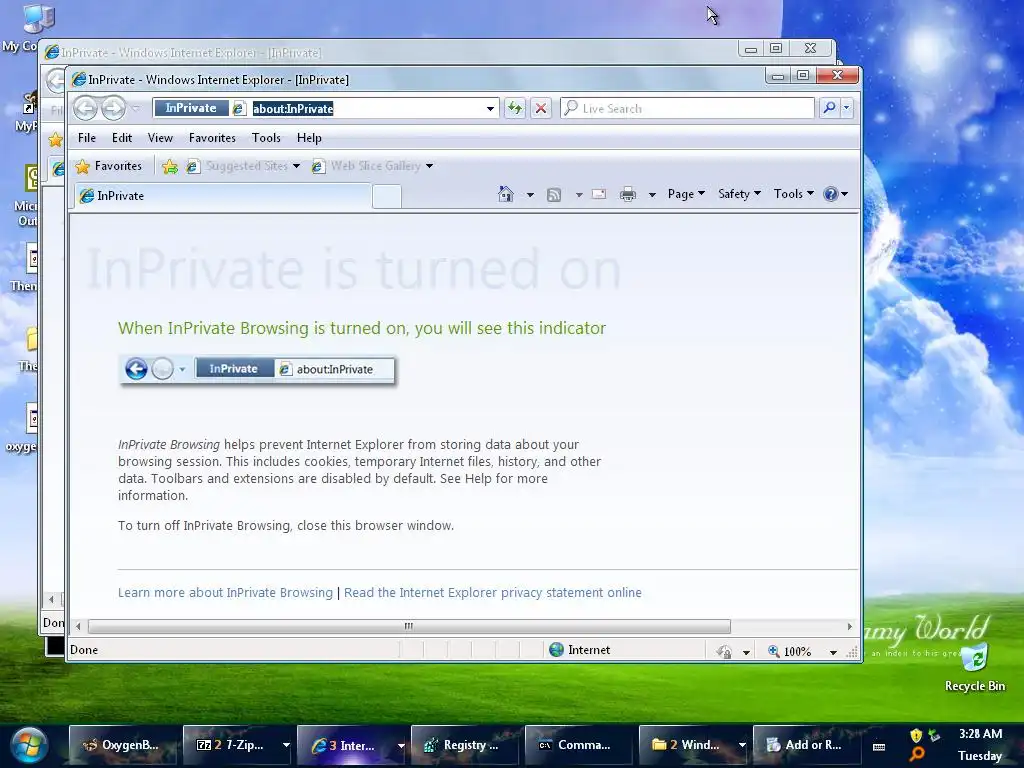The width and height of the screenshot is (1024, 768).
Task: Click the security shield tray icon
Action: tap(916, 735)
